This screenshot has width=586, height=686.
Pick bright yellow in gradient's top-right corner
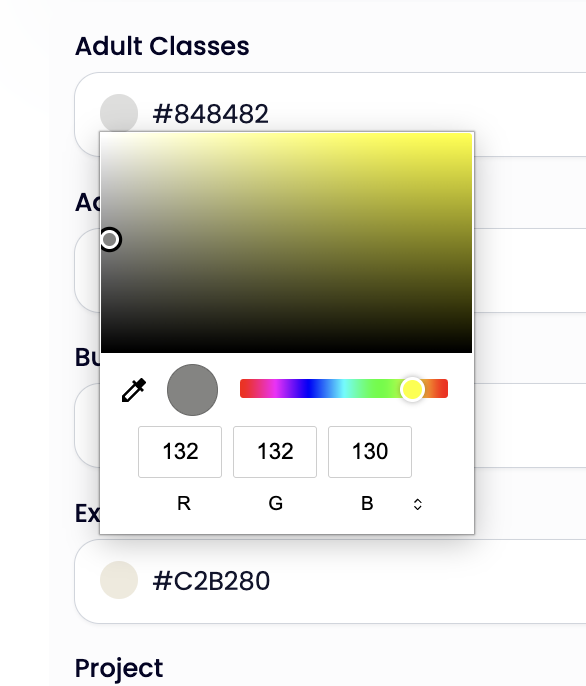[x=468, y=136]
